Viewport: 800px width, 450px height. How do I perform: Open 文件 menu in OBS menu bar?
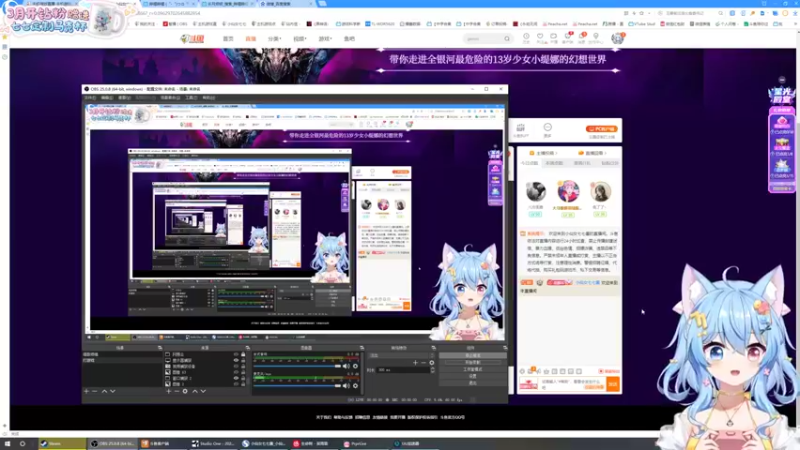point(90,97)
